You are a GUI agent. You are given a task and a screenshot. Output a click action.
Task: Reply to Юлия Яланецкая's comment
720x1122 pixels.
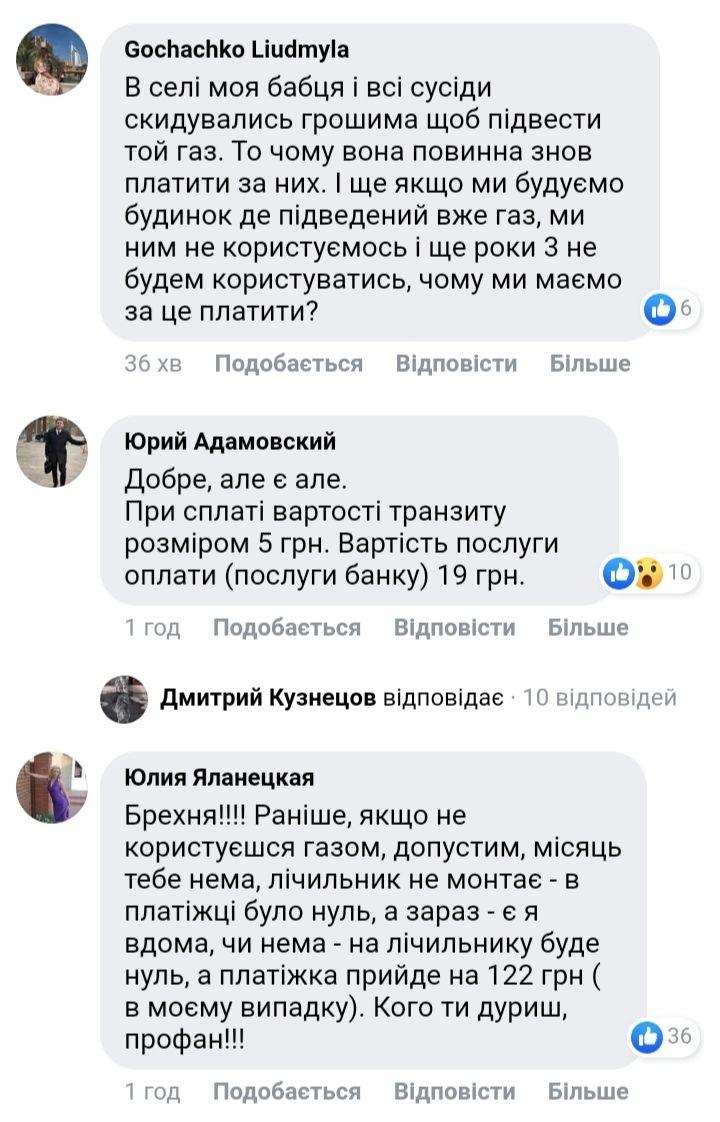coord(454,1091)
